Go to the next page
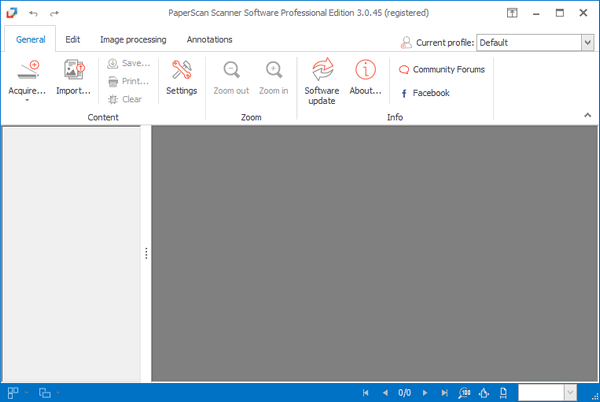600x402 pixels. pyautogui.click(x=425, y=392)
